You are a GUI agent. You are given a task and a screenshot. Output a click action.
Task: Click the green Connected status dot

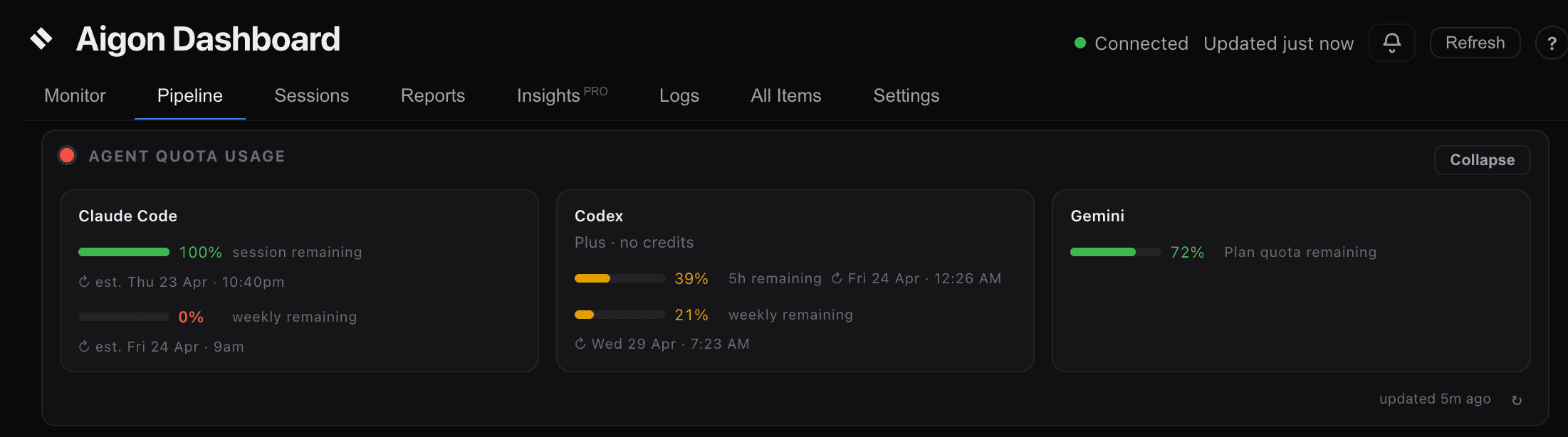tap(1080, 43)
